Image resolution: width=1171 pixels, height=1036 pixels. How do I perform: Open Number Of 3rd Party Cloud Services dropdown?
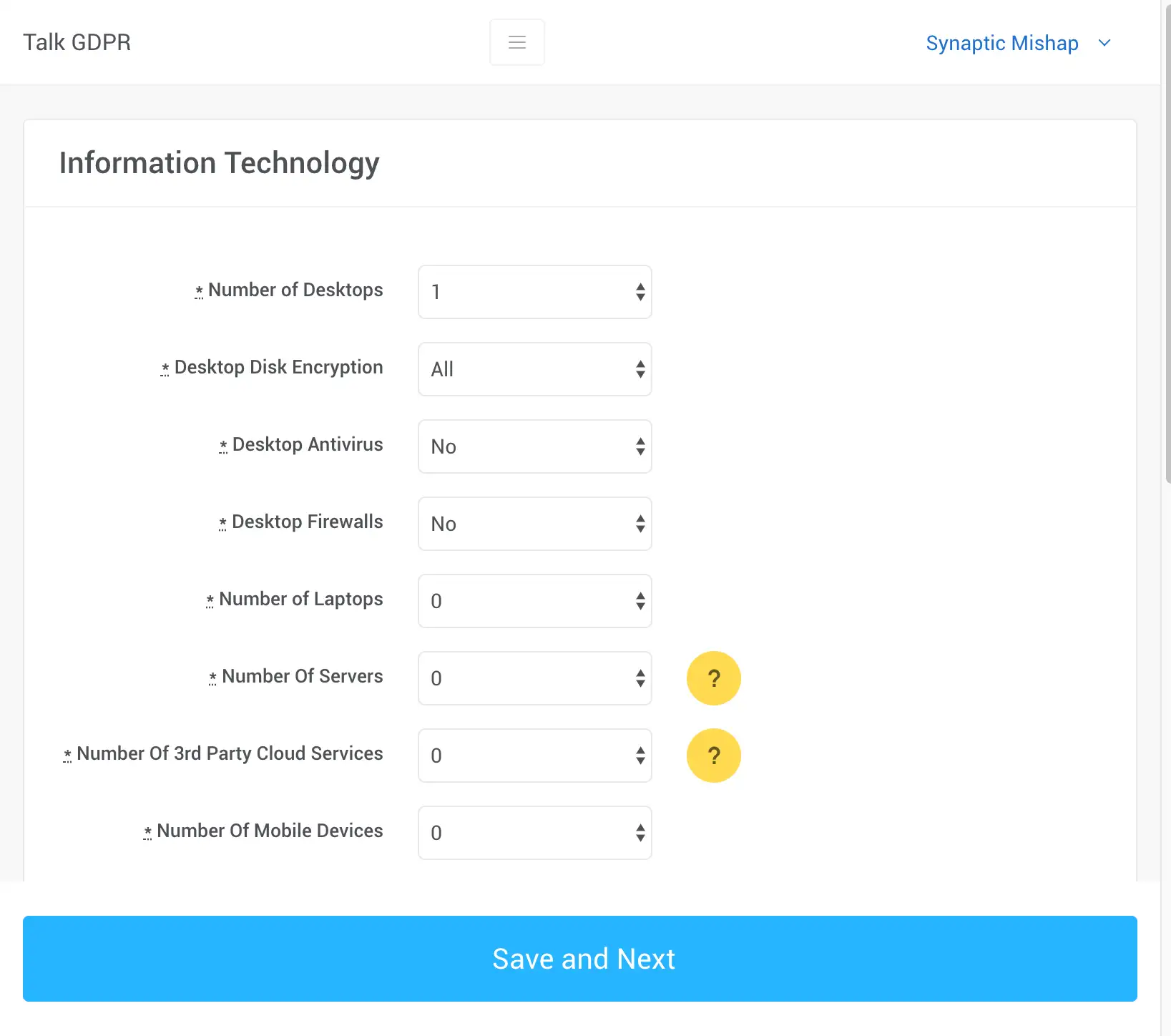point(534,756)
